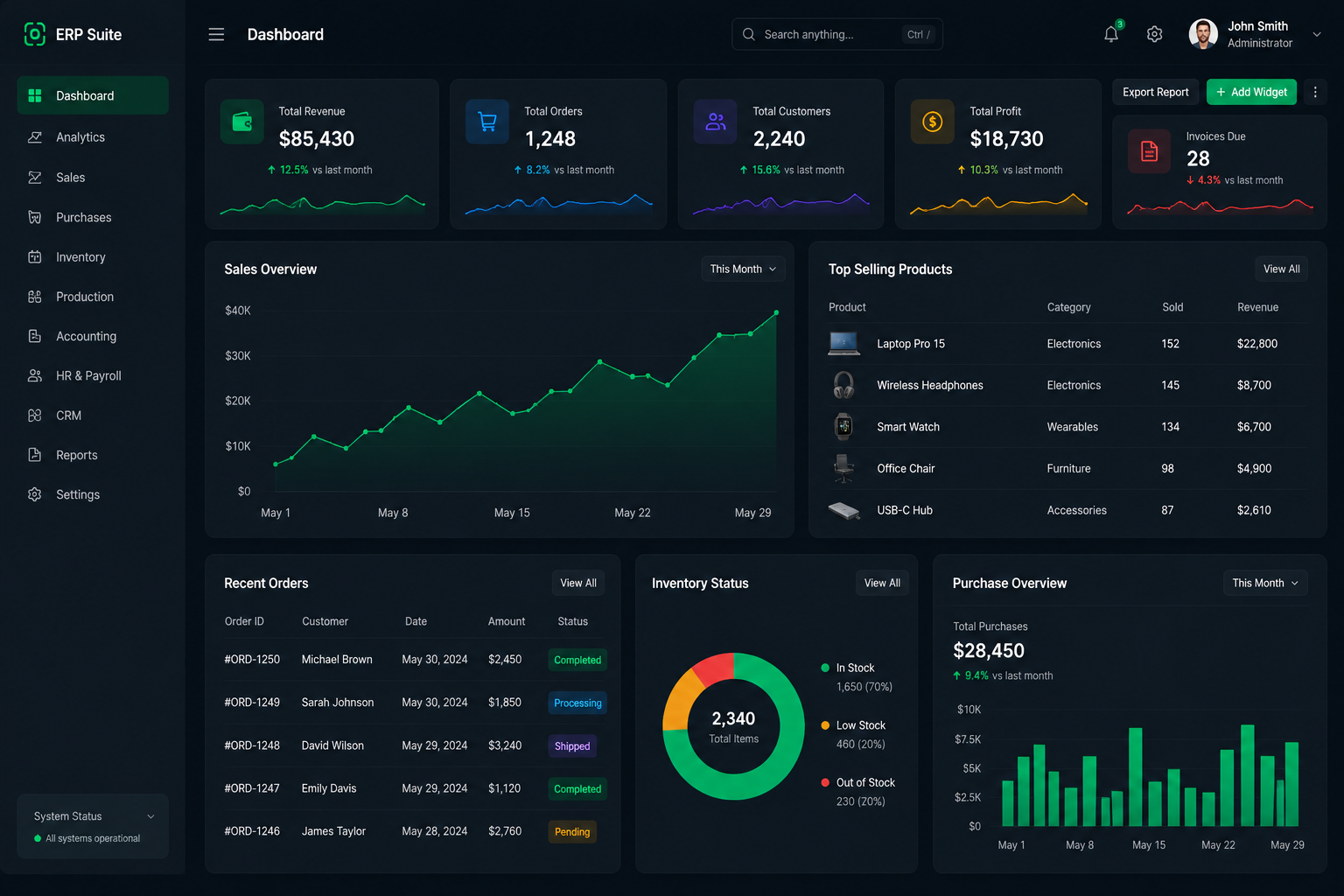1344x896 pixels.
Task: Click the Pending status badge
Action: pyautogui.click(x=572, y=831)
